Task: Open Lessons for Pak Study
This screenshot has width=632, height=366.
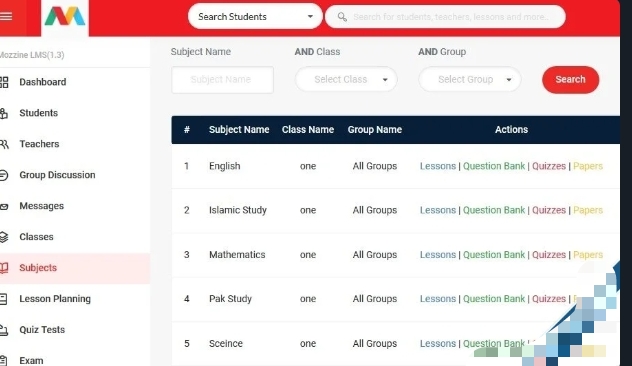Action: (x=438, y=299)
